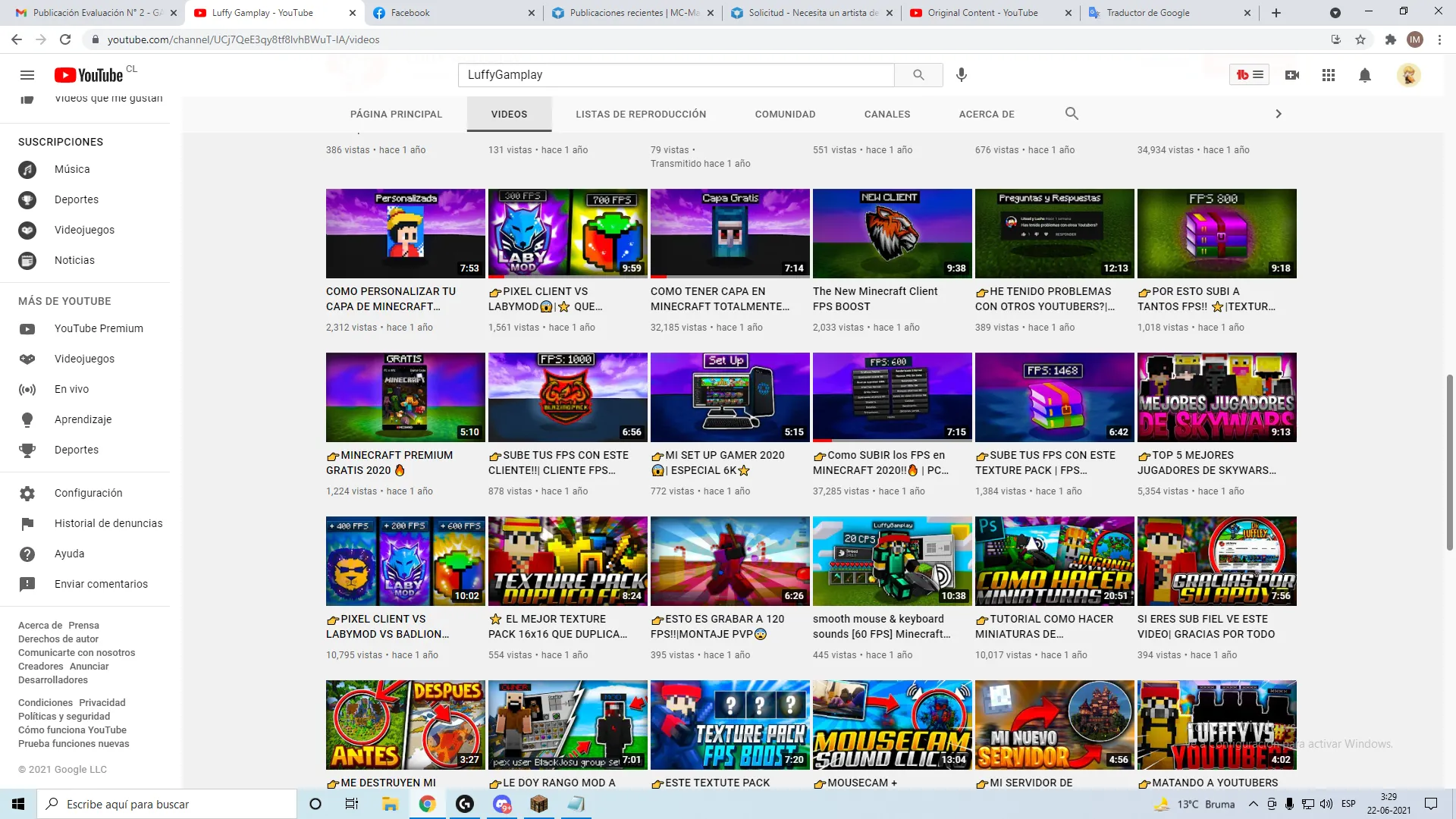The image size is (1456, 819).
Task: Switch to the COMUNIDAD channel tab
Action: point(785,115)
